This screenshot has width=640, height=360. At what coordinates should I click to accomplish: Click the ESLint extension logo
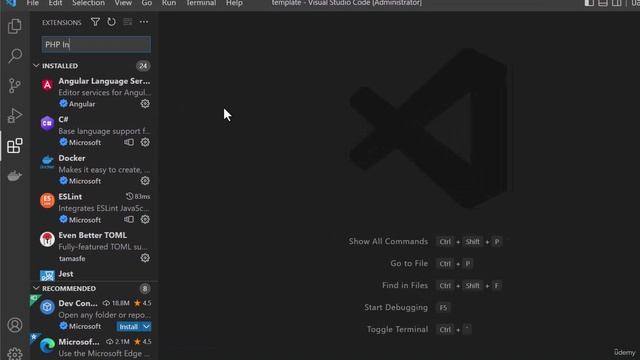47,200
